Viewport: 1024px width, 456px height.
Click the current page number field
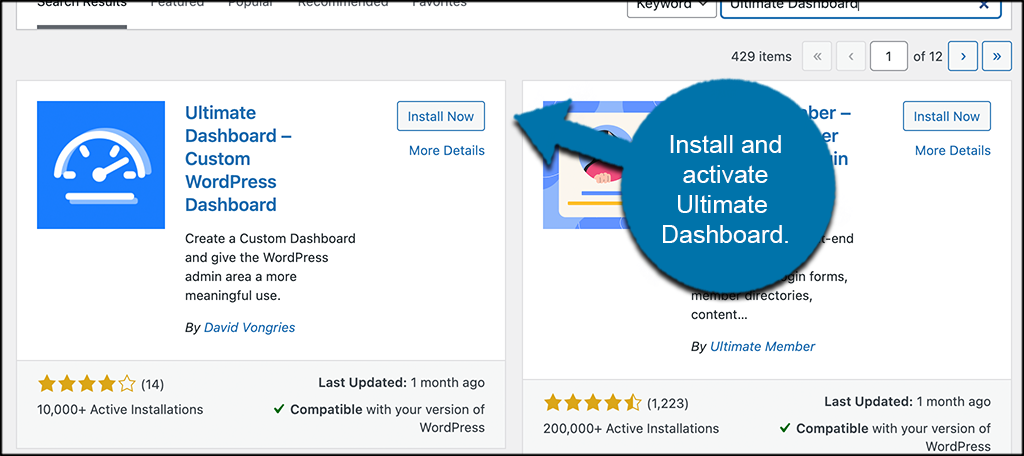click(x=889, y=57)
